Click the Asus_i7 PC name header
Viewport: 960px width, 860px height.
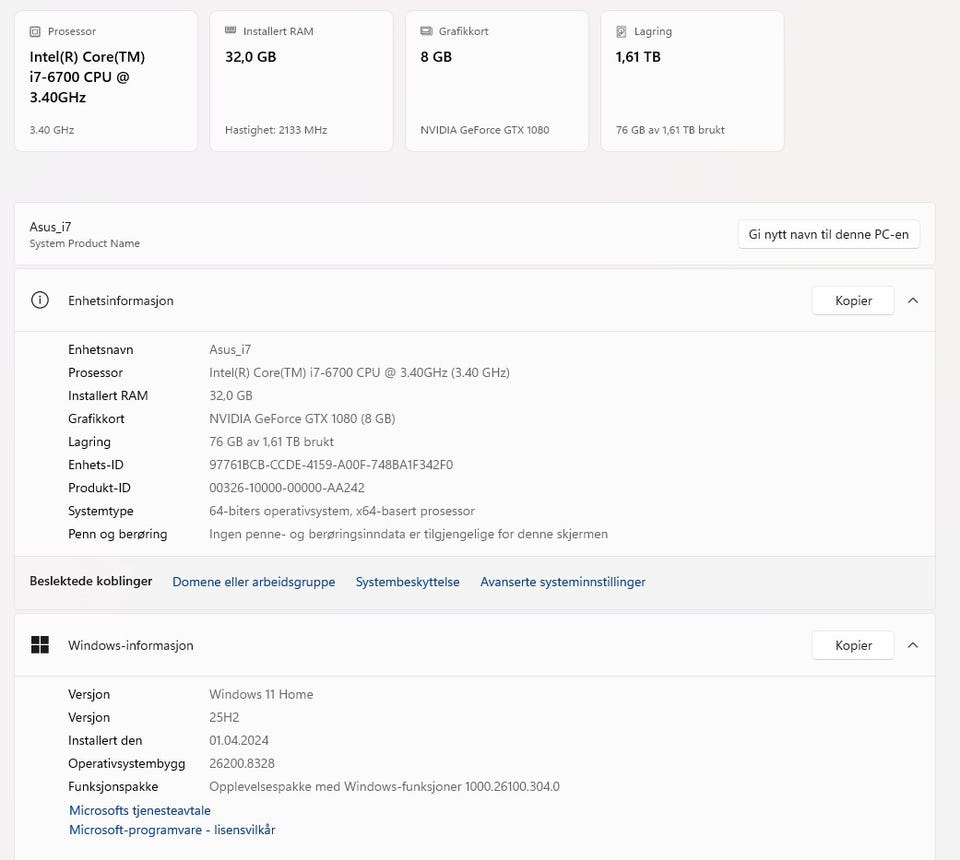50,227
